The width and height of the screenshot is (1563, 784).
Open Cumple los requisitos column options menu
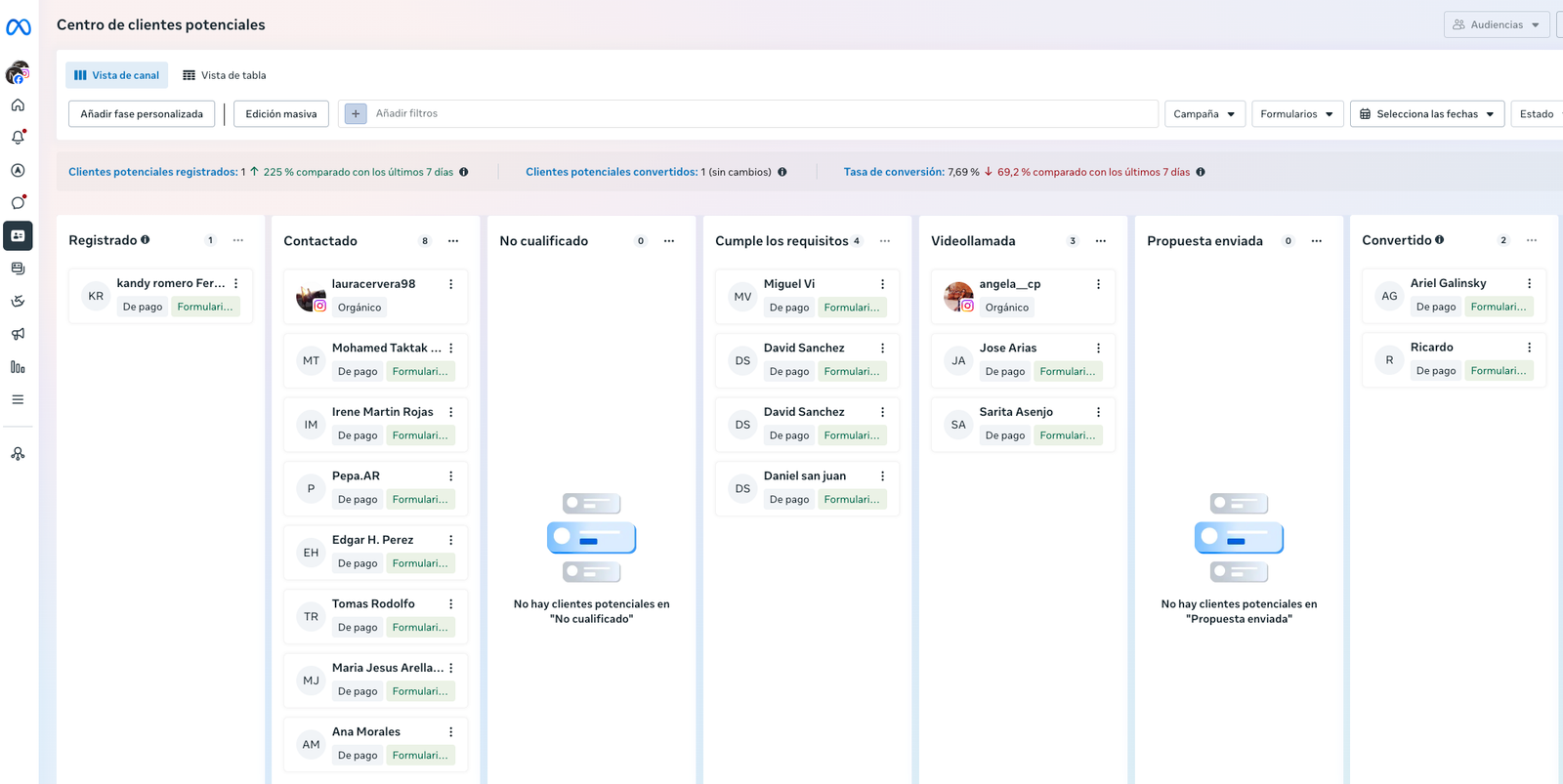tap(885, 240)
